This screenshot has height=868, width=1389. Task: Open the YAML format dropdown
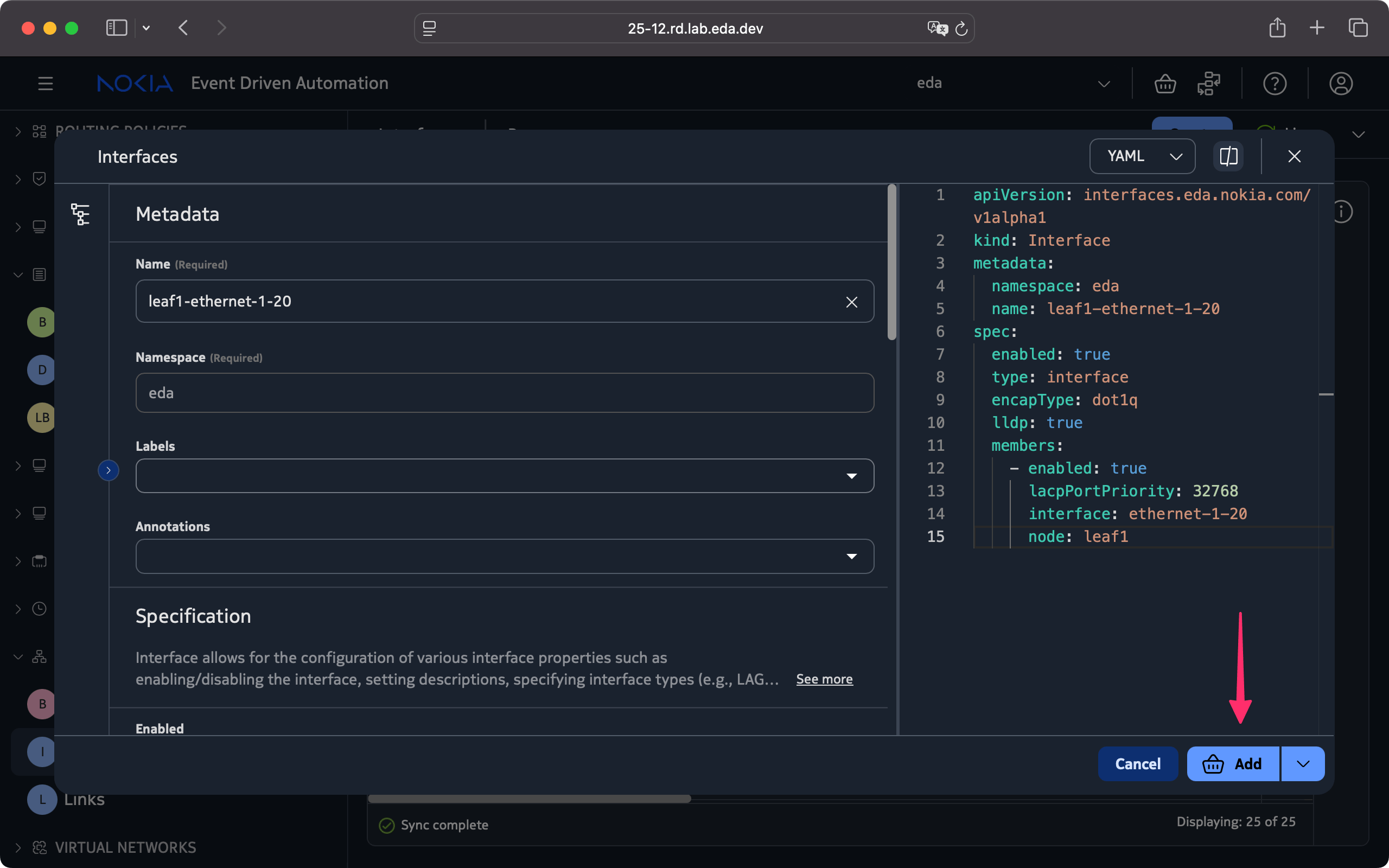(1142, 156)
